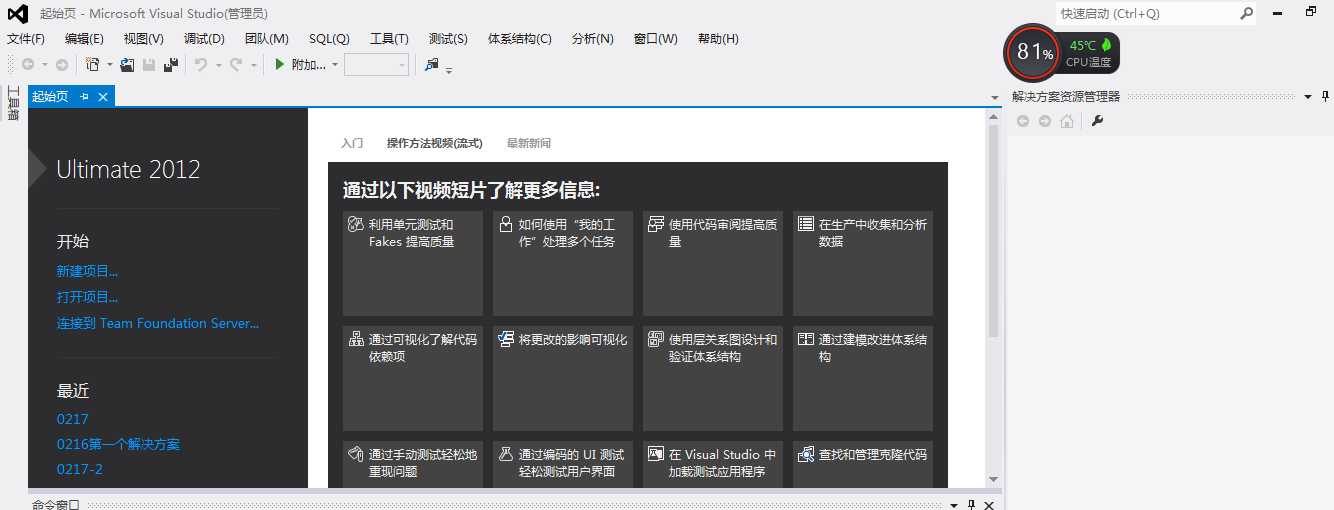Click the Solution Explorer forward arrow
This screenshot has width=1334, height=510.
1045,121
